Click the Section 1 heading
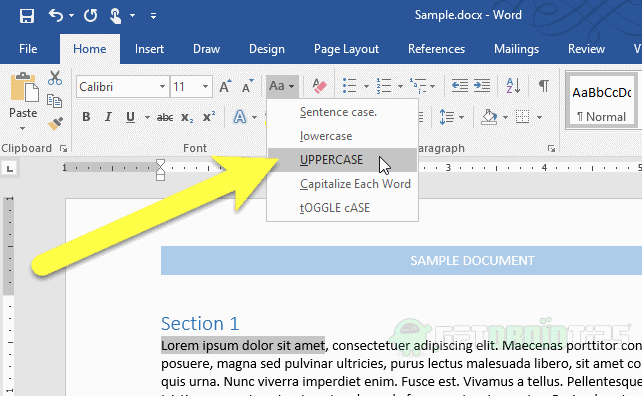The width and height of the screenshot is (642, 396). 200,324
